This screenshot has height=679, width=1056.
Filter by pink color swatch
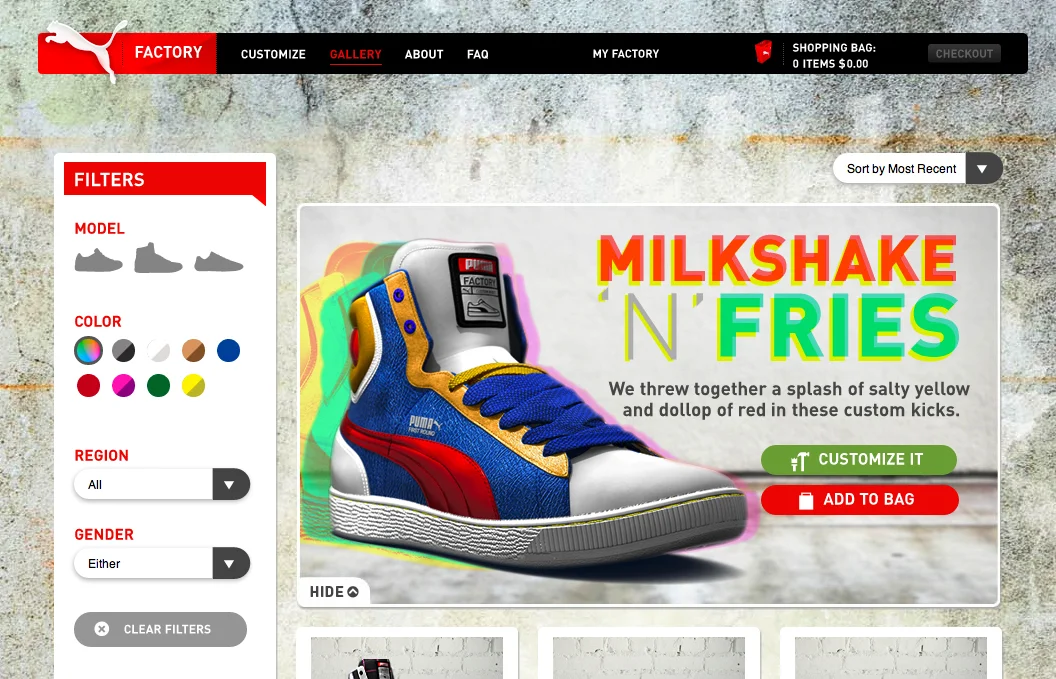123,385
